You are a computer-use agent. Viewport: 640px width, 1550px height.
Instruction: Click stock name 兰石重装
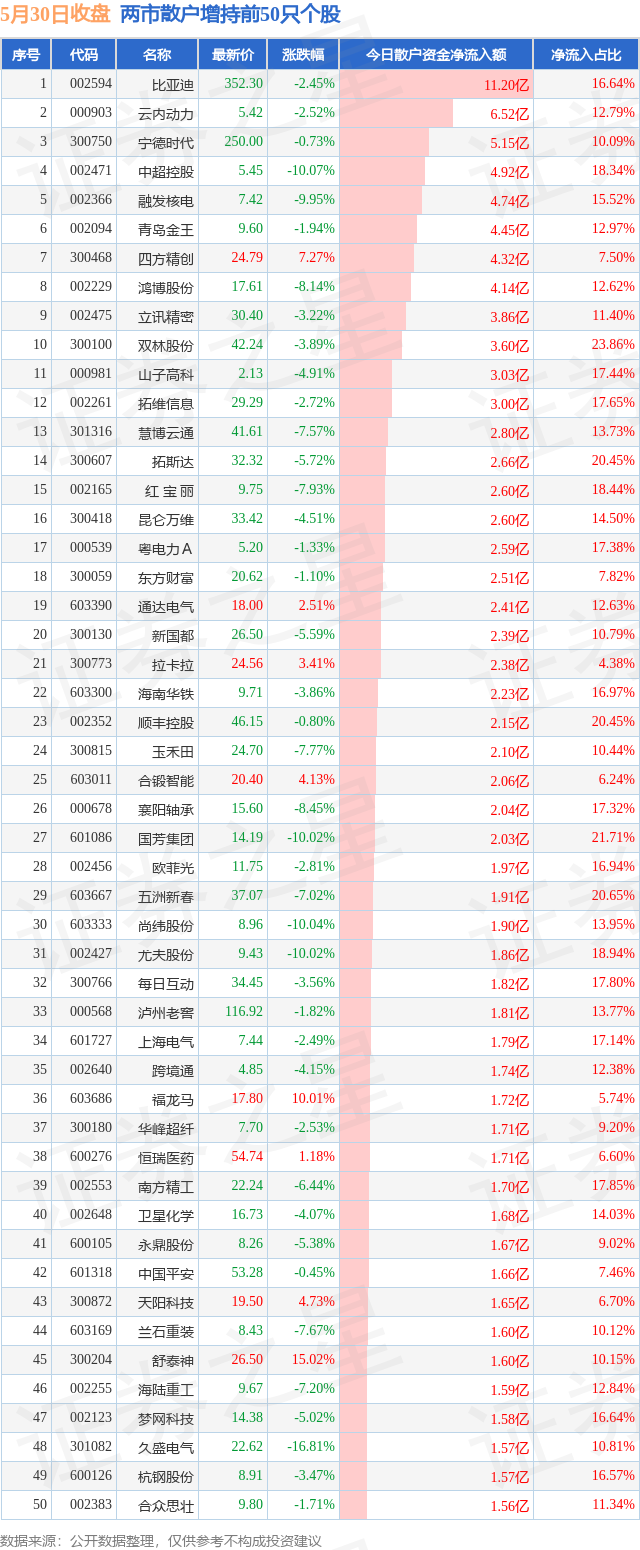point(166,1331)
